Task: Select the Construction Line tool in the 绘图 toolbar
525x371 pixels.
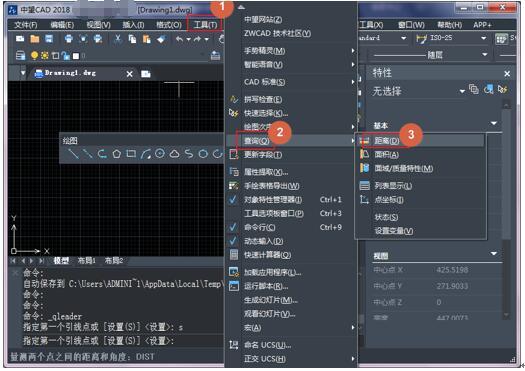Action: click(87, 154)
